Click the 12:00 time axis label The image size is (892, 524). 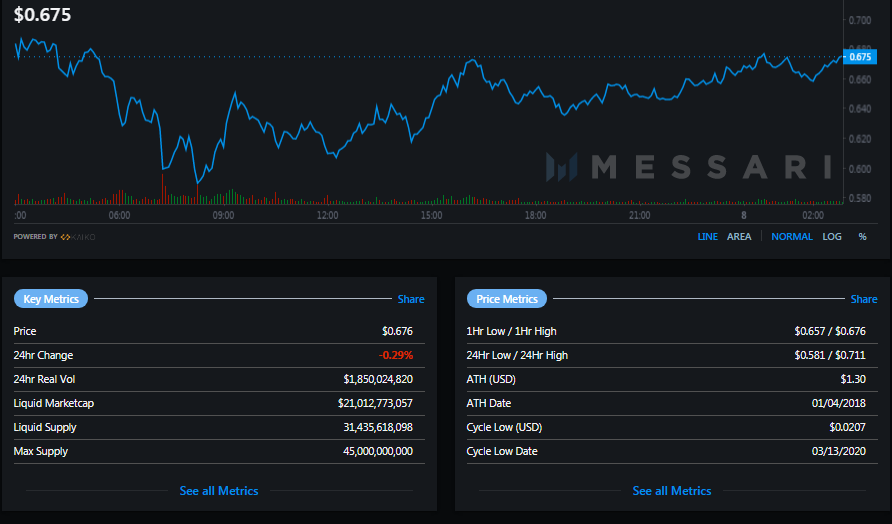click(328, 215)
